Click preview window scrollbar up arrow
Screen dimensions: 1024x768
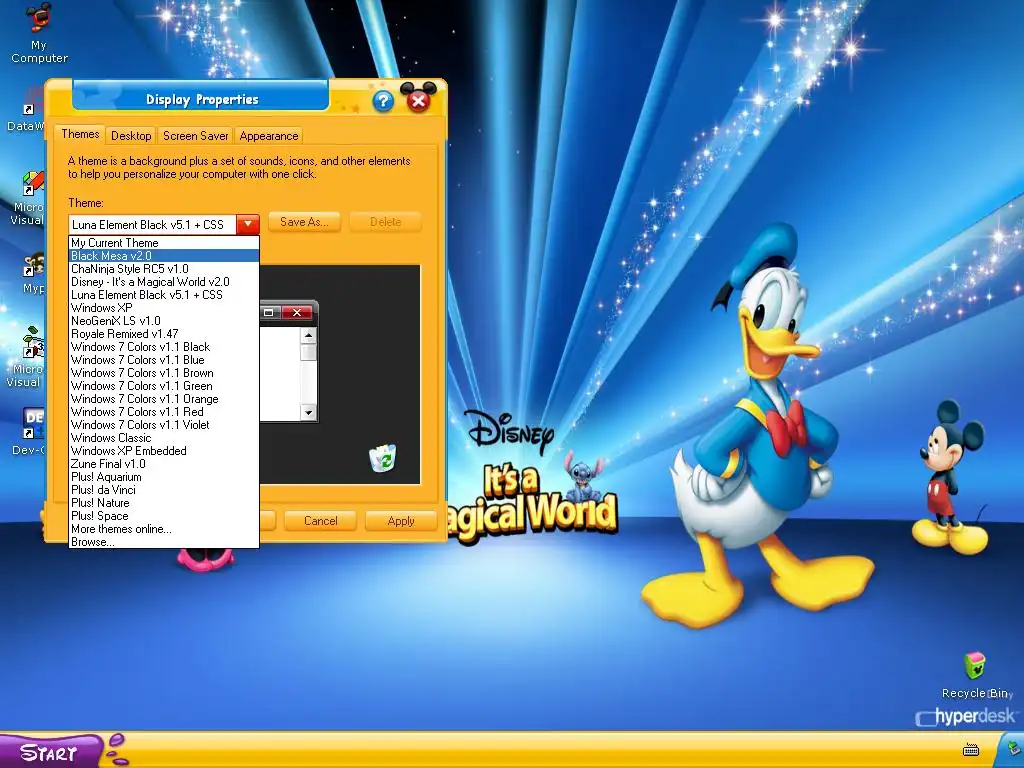(x=308, y=336)
